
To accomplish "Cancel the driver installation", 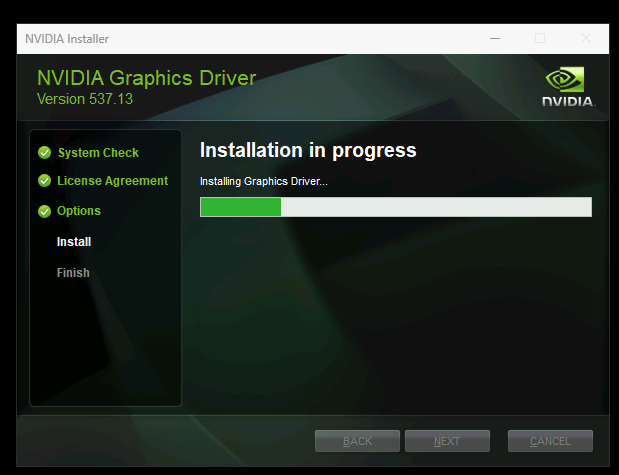I will 550,441.
